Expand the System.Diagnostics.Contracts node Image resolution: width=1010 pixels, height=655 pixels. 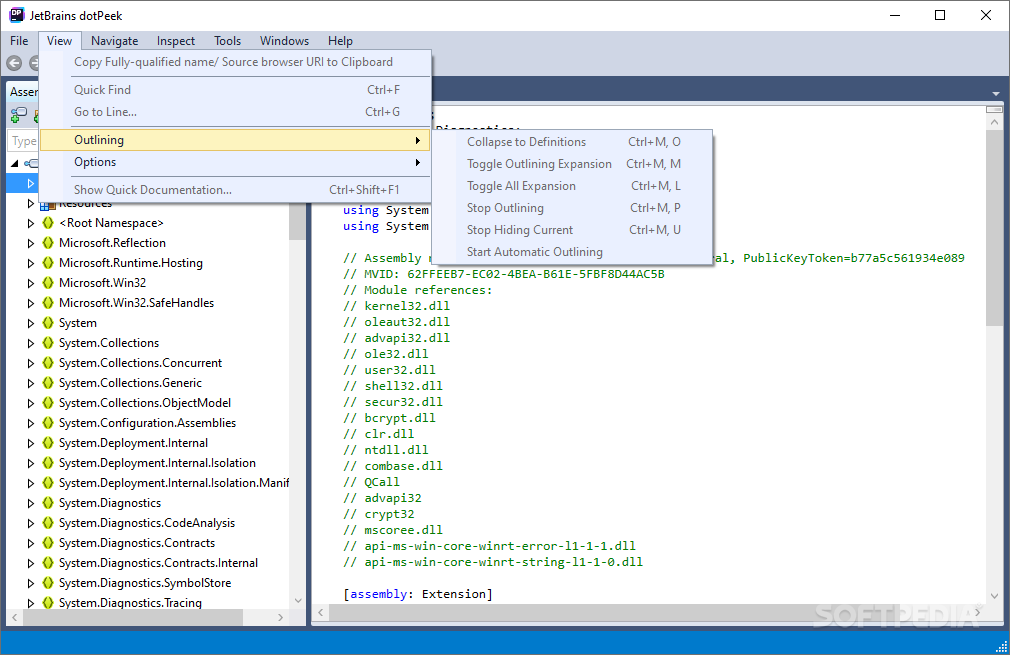pyautogui.click(x=30, y=542)
